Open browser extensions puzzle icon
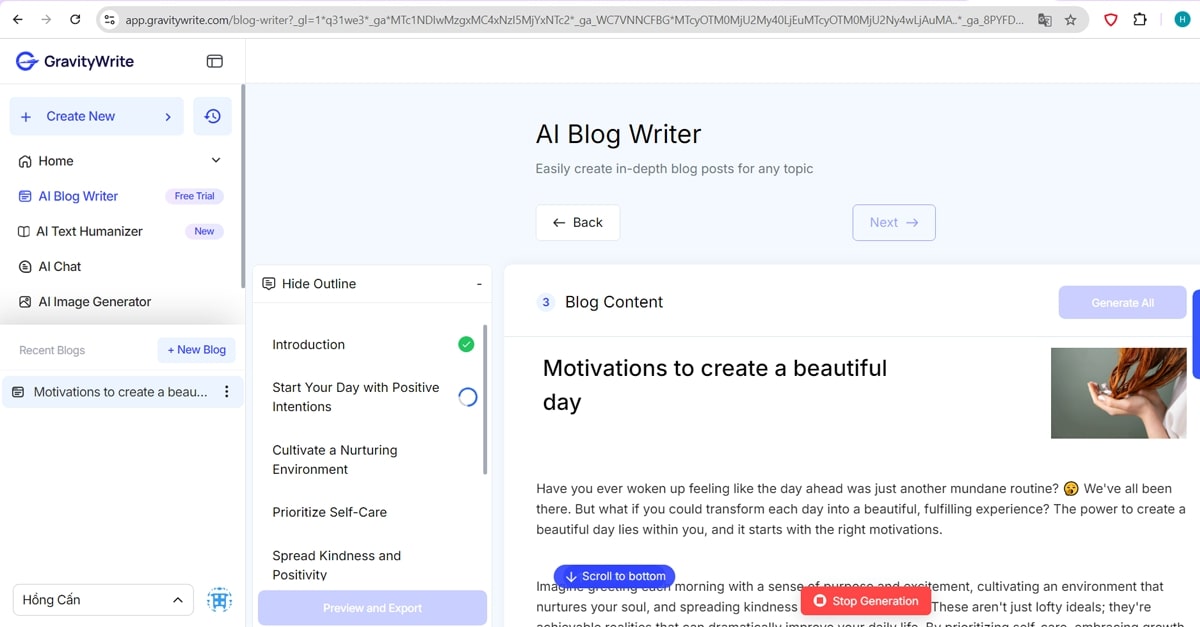 [1140, 19]
